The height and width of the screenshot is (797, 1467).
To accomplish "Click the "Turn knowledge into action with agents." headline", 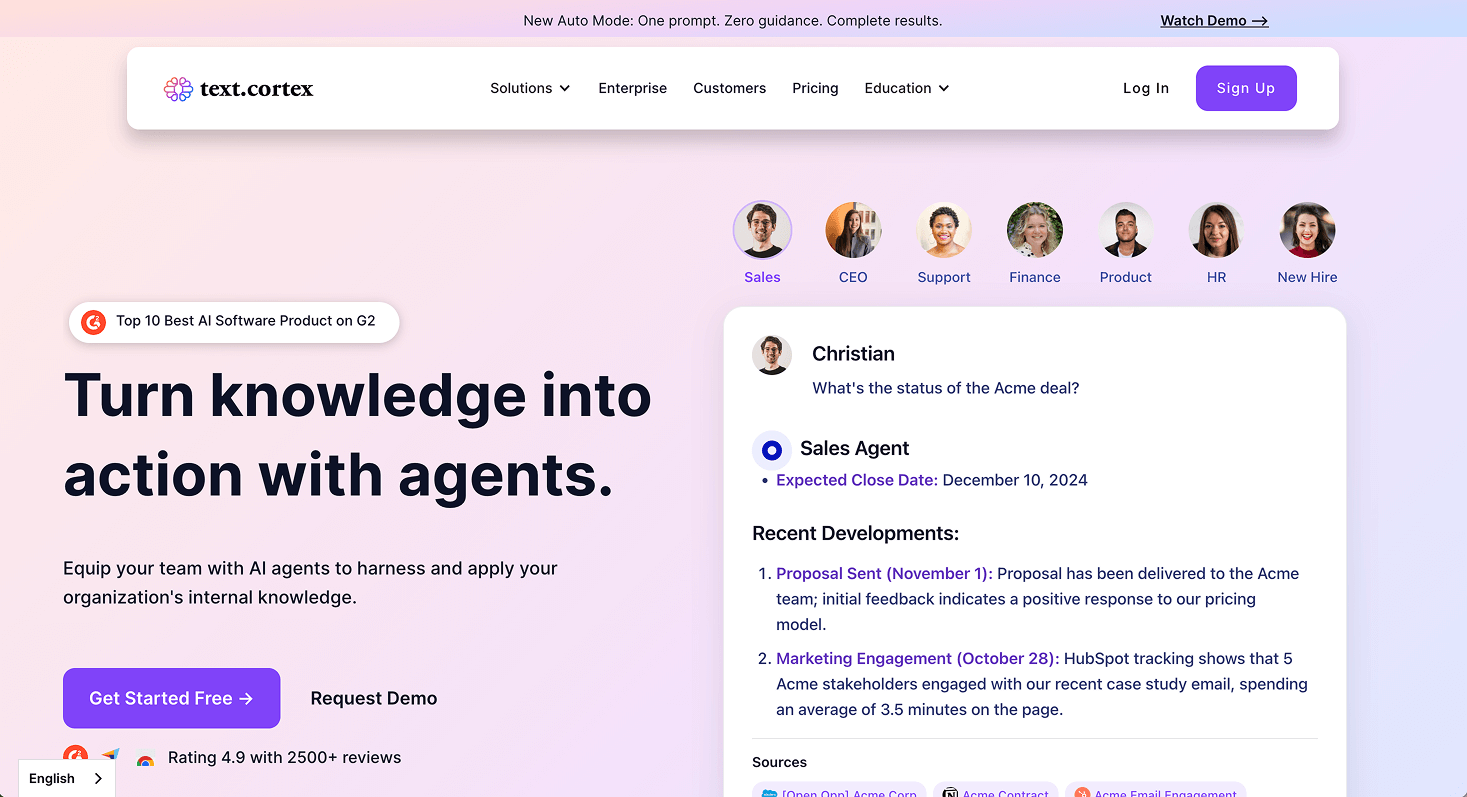I will 358,434.
